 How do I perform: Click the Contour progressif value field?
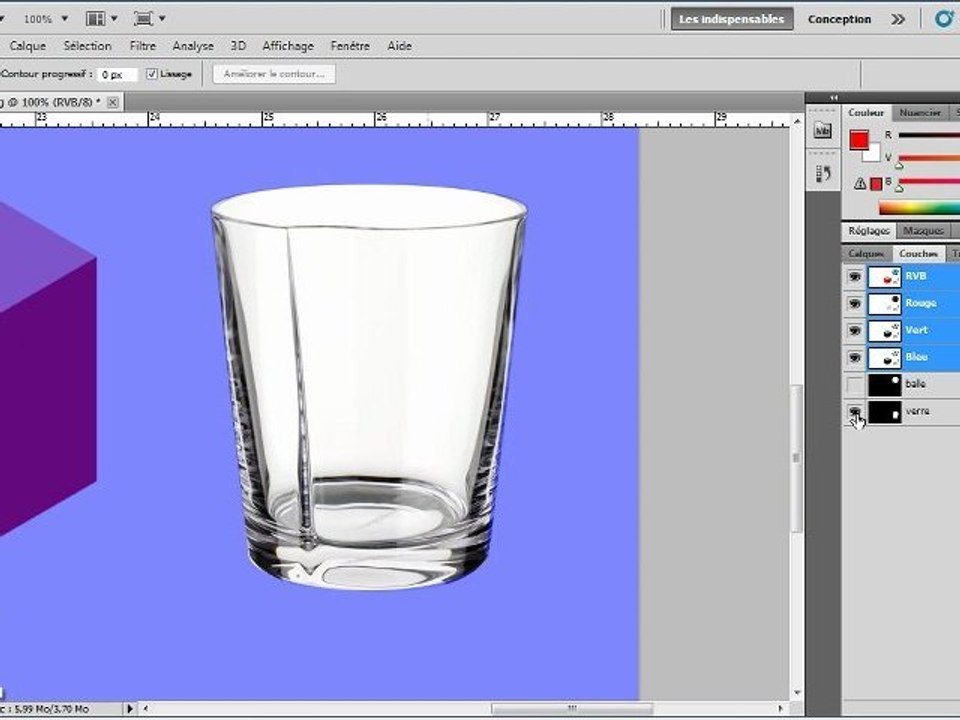point(117,74)
